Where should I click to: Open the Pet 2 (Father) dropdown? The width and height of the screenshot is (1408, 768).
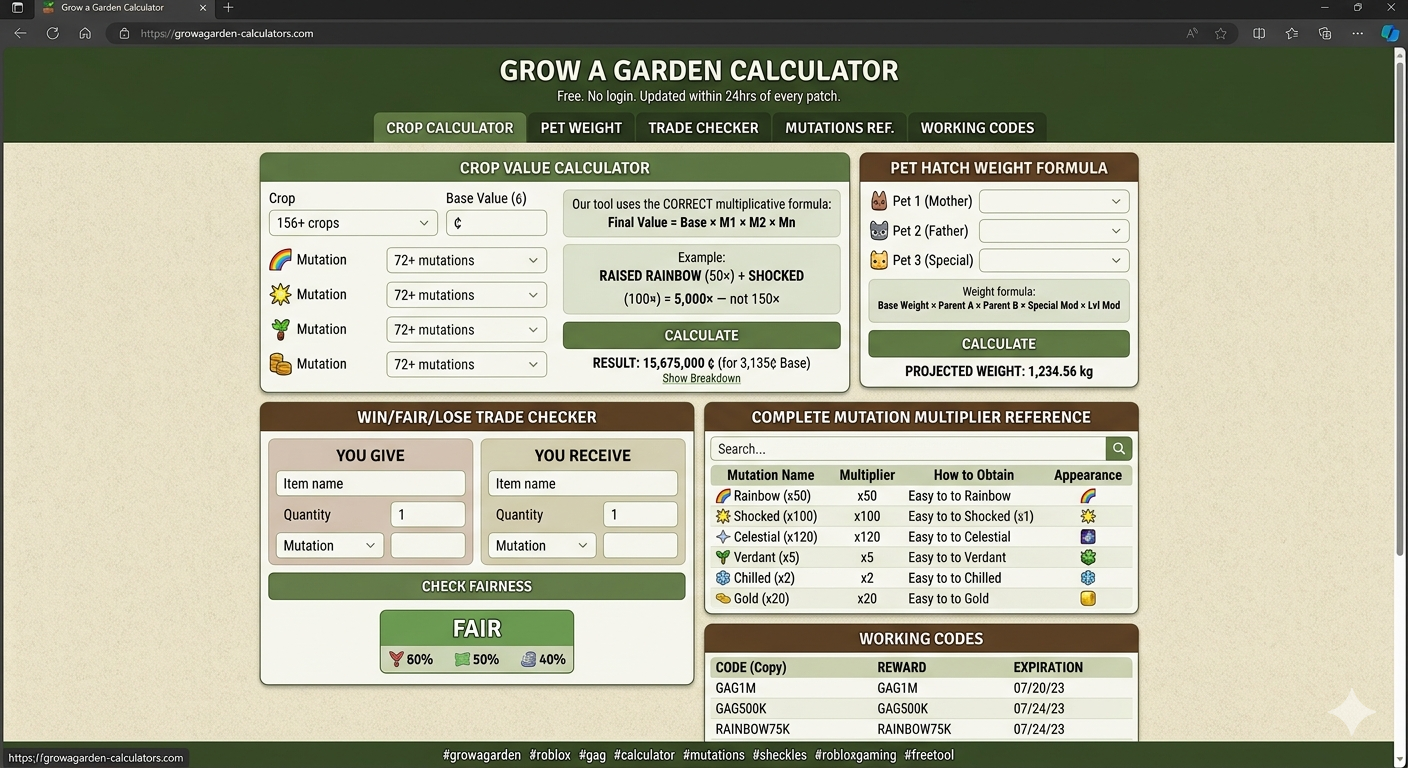(x=1053, y=230)
